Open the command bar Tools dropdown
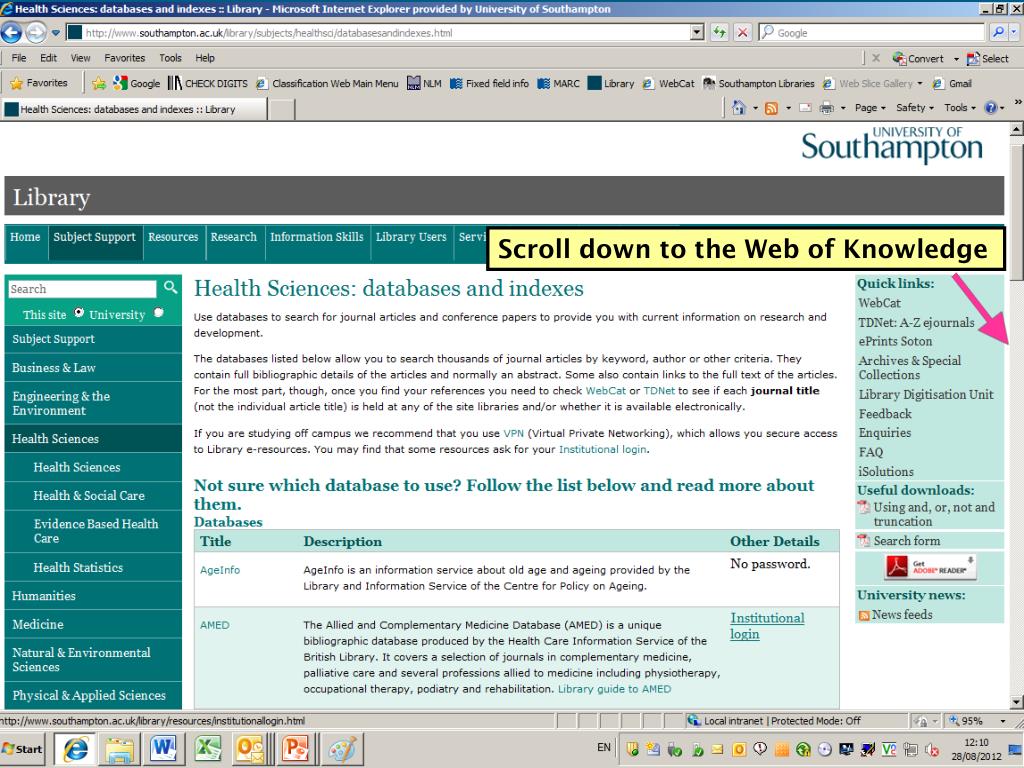 click(x=959, y=108)
